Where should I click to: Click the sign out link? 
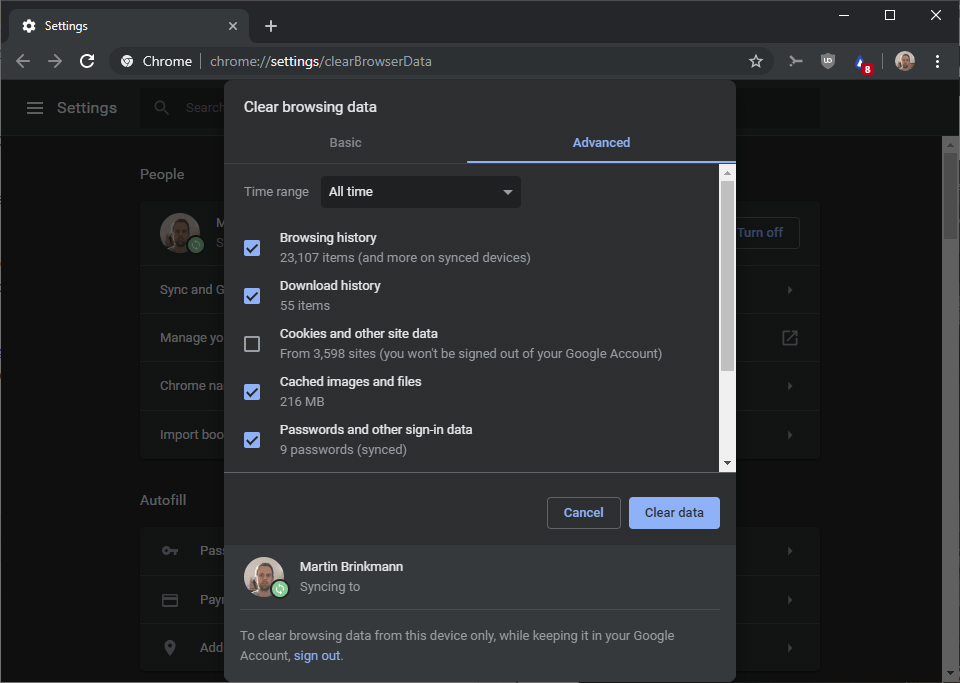point(317,655)
